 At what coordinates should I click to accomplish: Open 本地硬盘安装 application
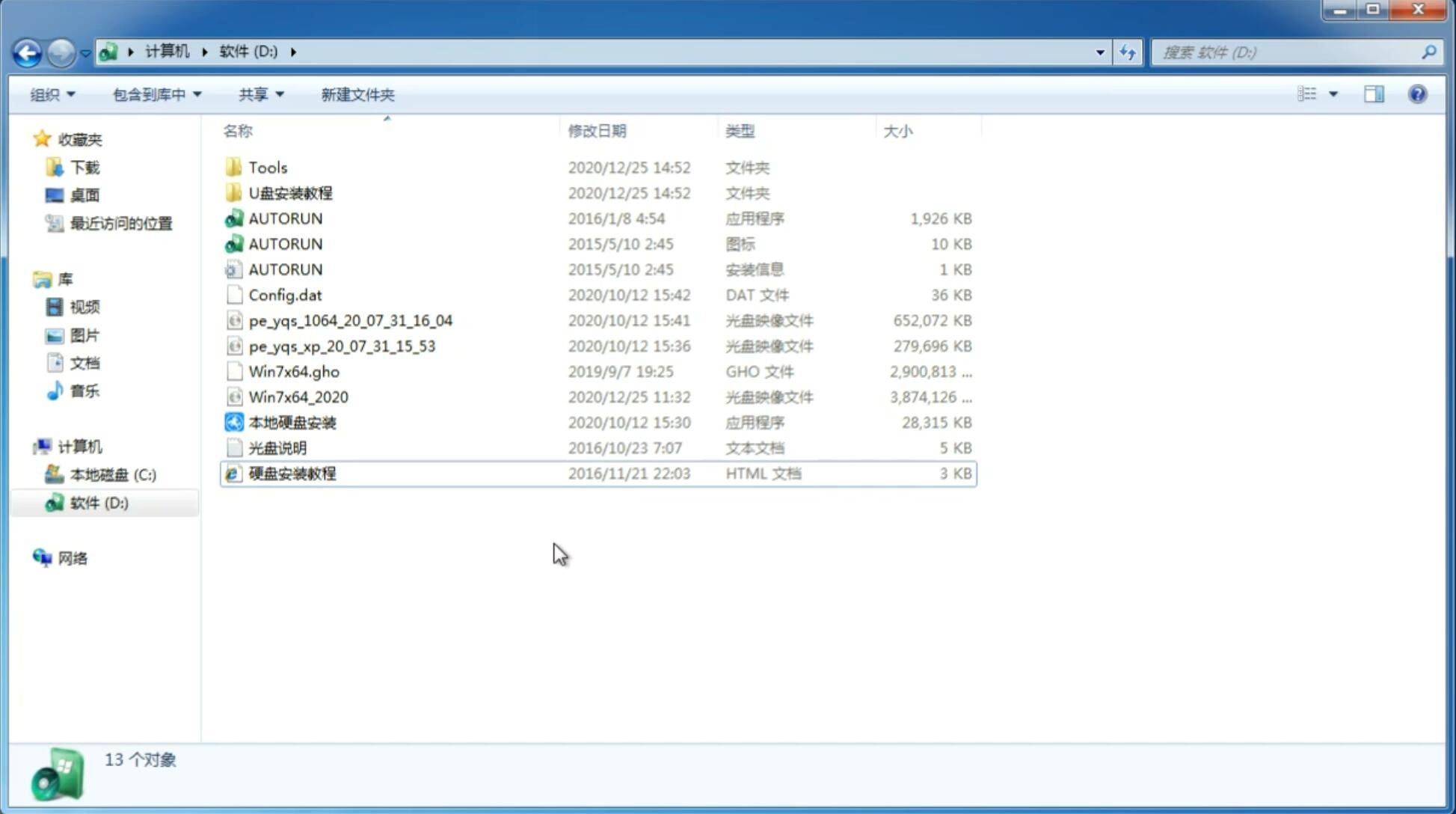click(x=292, y=422)
